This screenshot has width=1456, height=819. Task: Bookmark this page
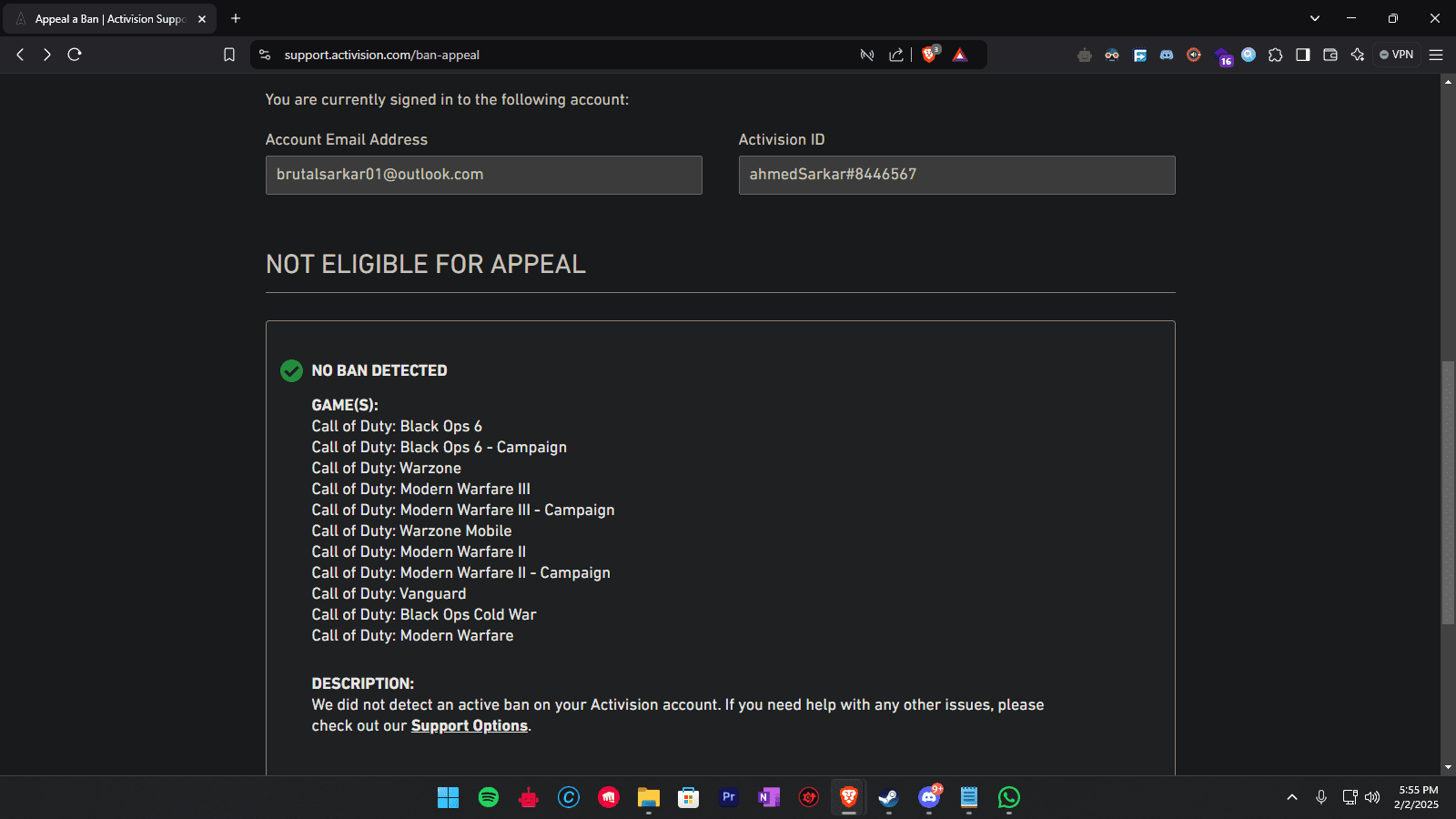[229, 55]
